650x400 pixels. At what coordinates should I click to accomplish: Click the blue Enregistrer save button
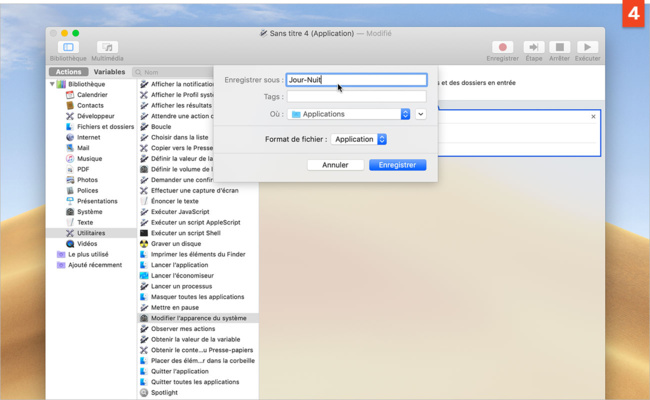[x=397, y=165]
